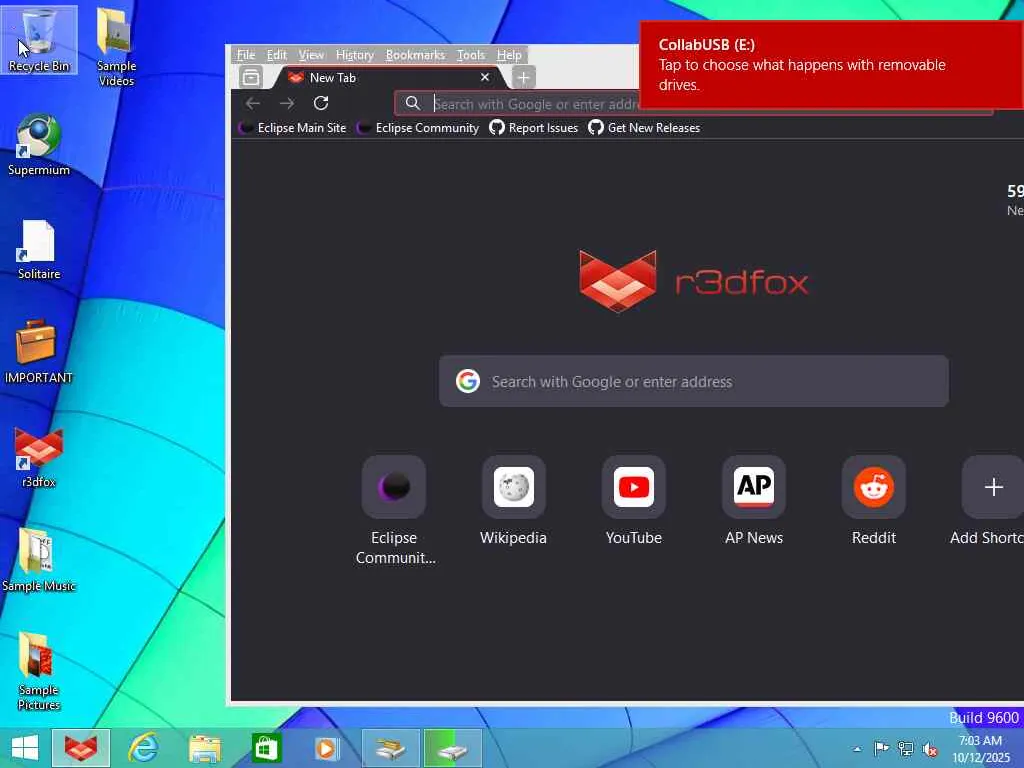The width and height of the screenshot is (1024, 768).
Task: Click the r3dfox taskbar button
Action: [x=81, y=748]
